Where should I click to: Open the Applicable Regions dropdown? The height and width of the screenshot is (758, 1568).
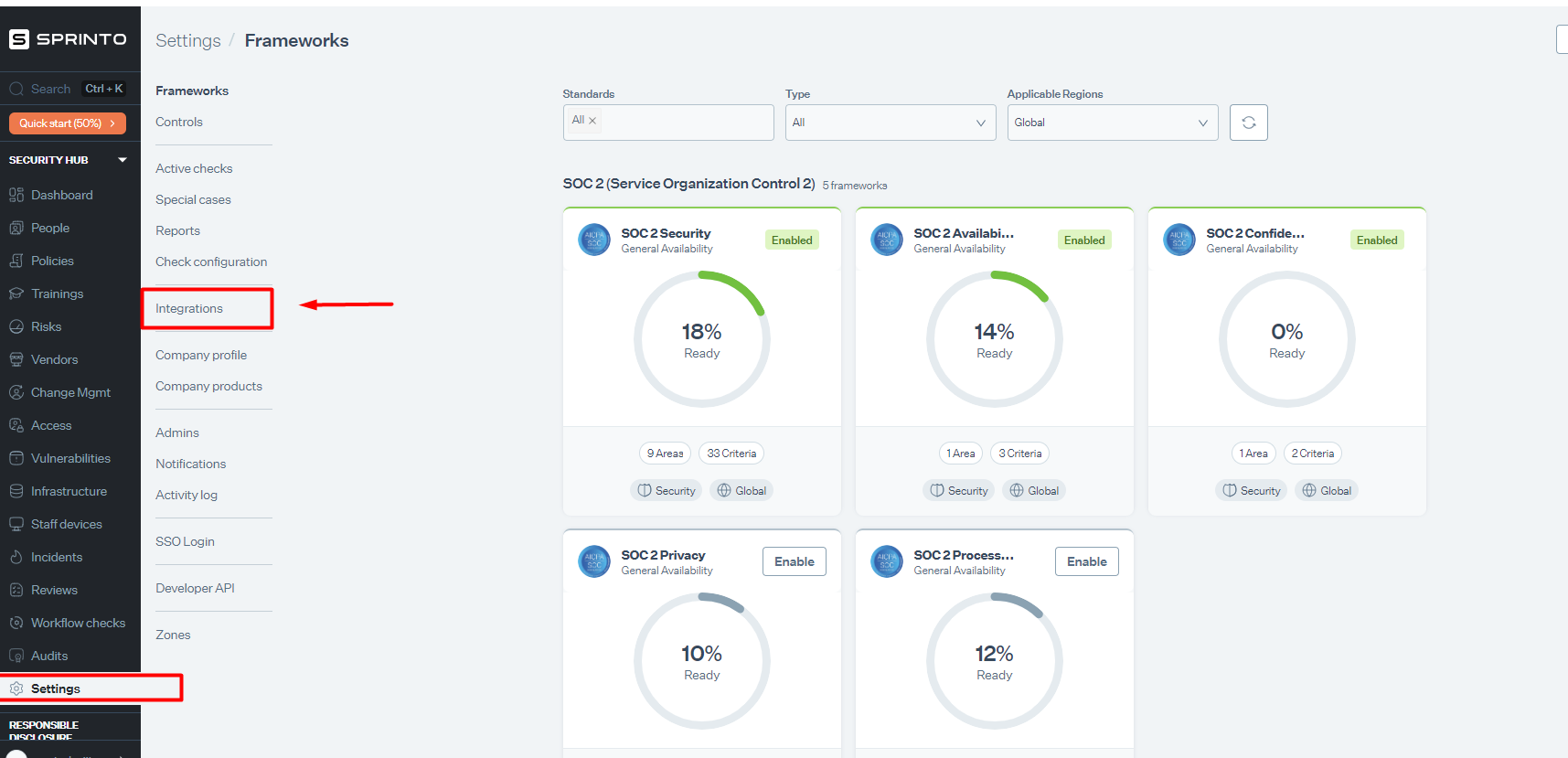tap(1112, 123)
